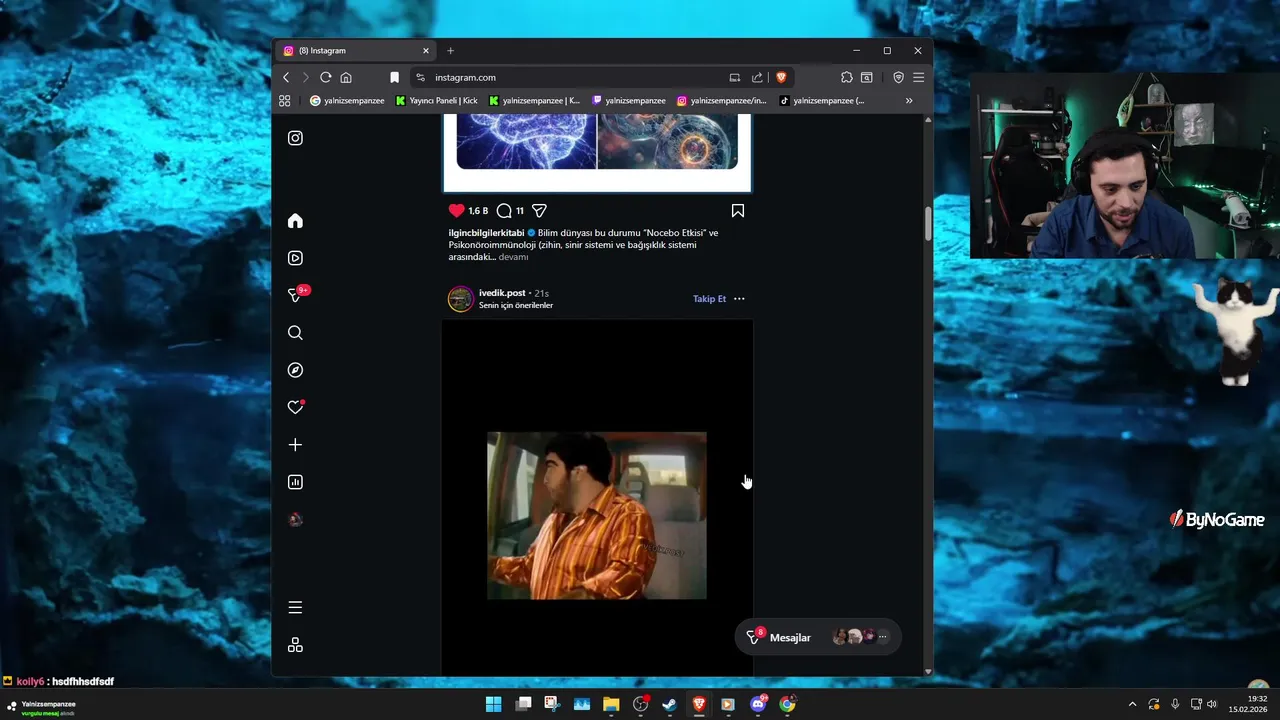Go back in the browser
Image resolution: width=1280 pixels, height=720 pixels.
[286, 77]
